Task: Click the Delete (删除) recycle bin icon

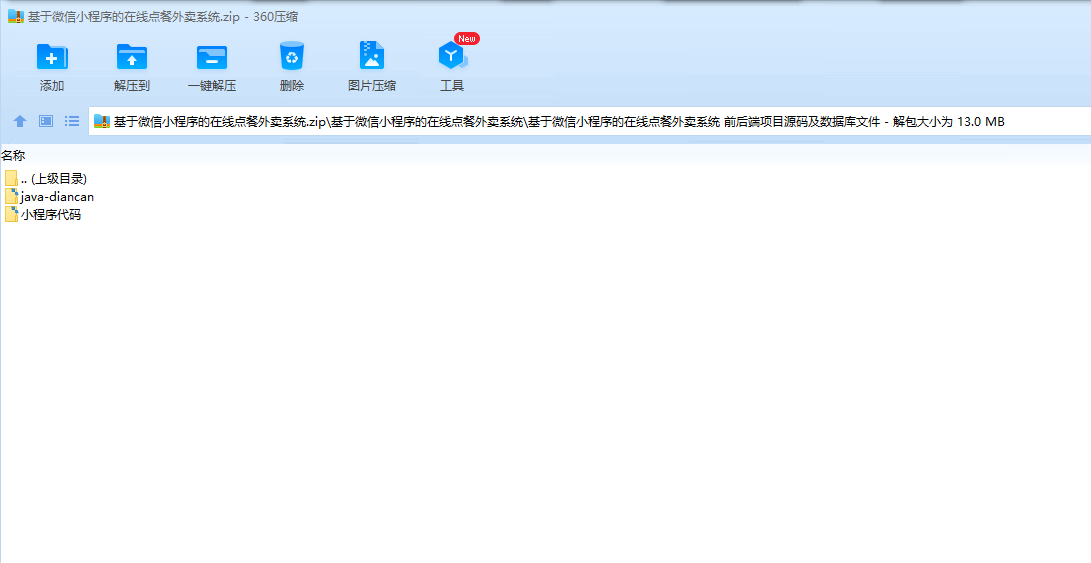Action: pyautogui.click(x=292, y=56)
